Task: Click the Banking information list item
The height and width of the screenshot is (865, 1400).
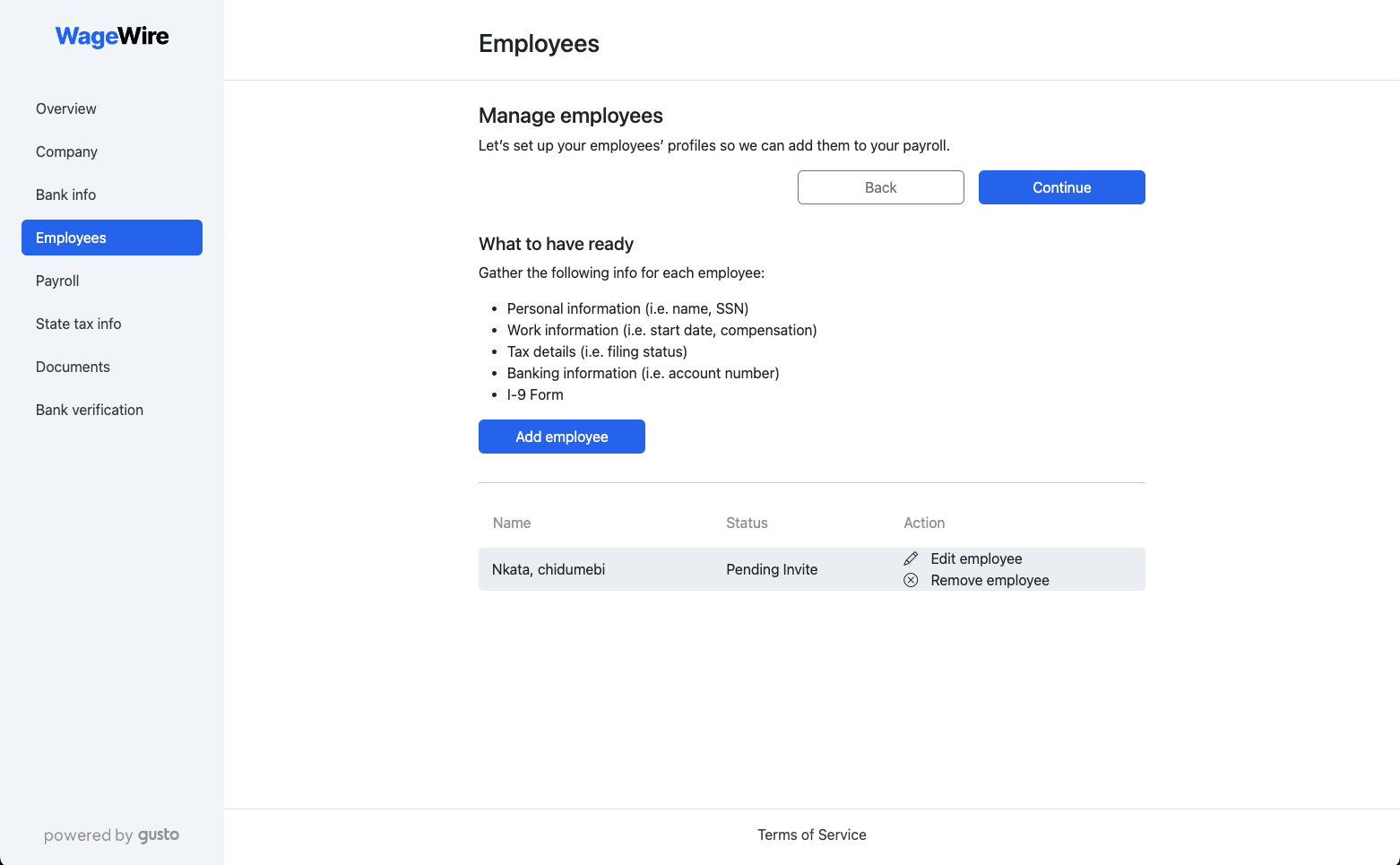Action: 643,373
